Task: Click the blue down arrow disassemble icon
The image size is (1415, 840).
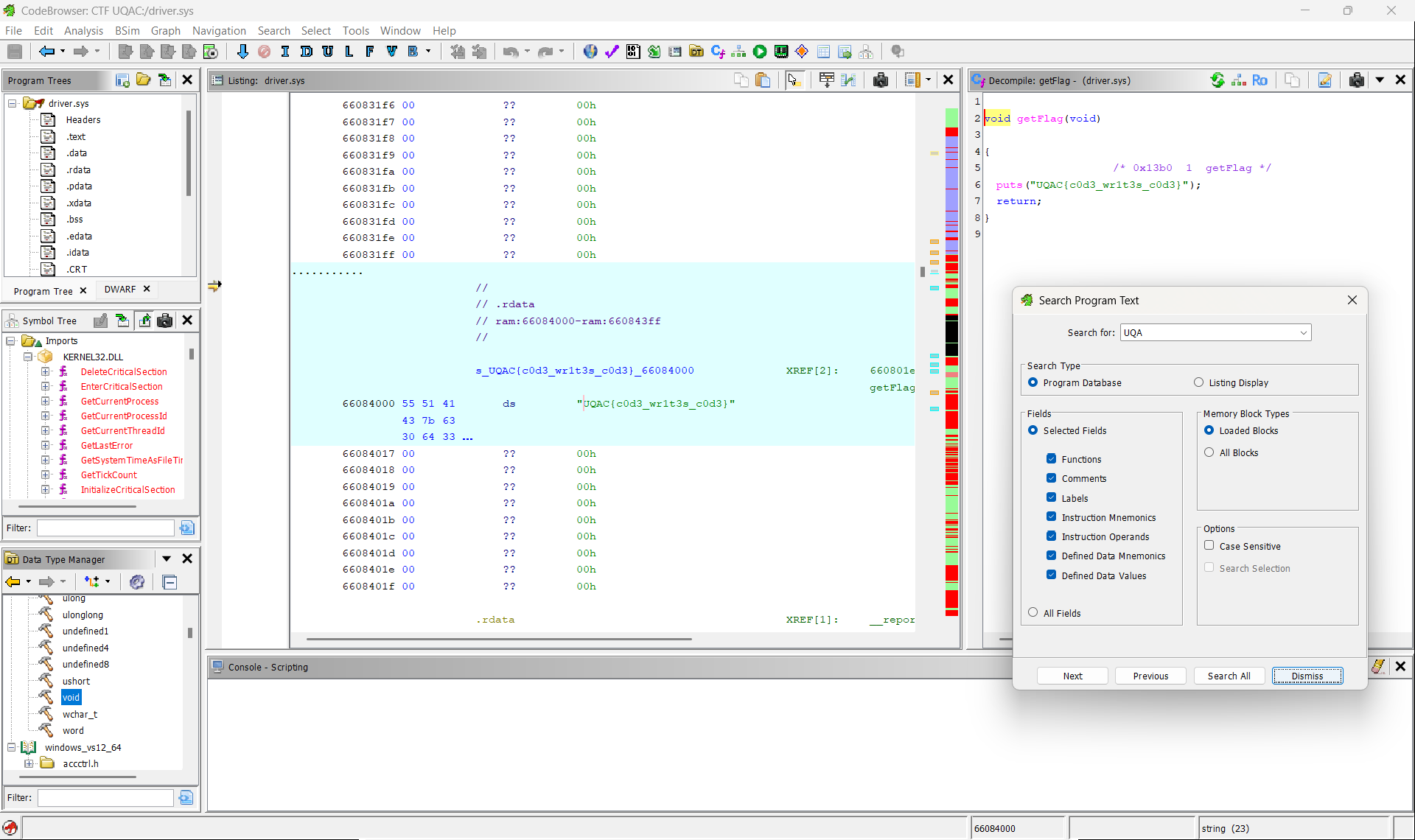Action: pyautogui.click(x=242, y=52)
